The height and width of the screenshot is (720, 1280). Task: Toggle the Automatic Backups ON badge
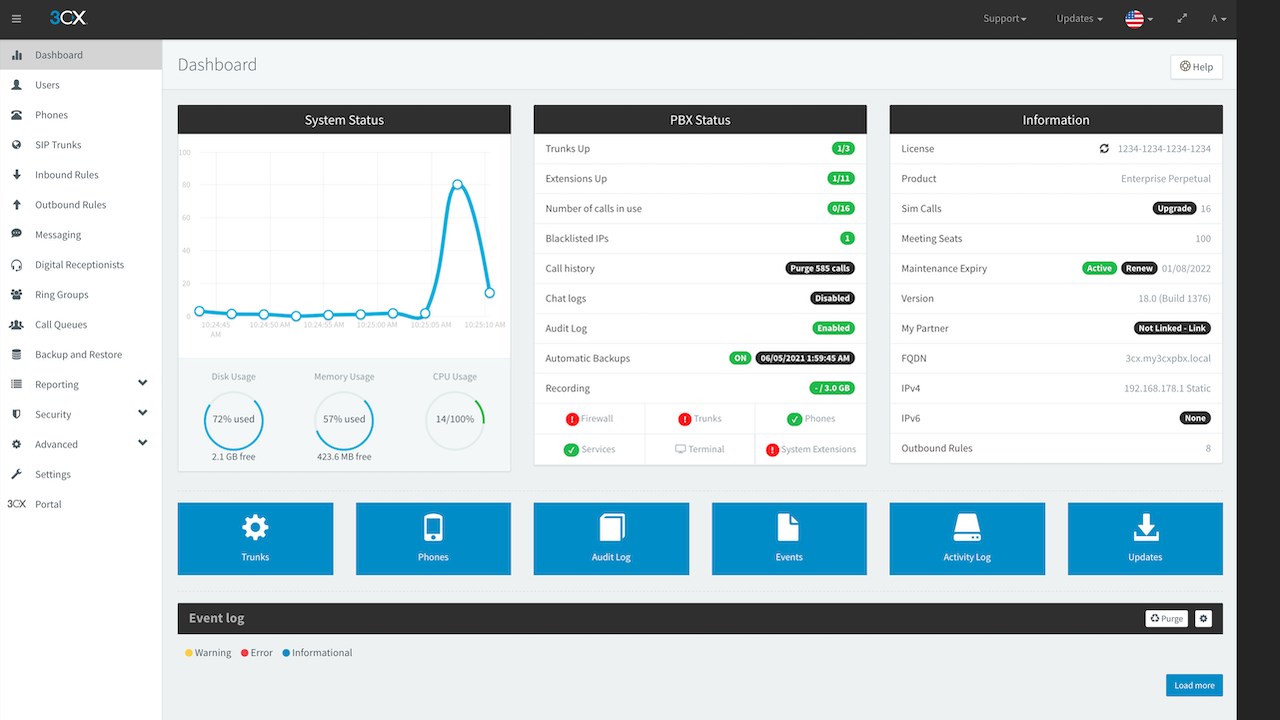click(740, 358)
